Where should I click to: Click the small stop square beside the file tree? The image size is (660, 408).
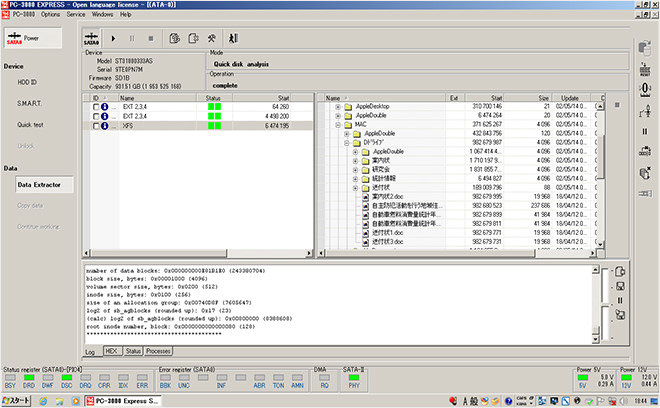[x=617, y=105]
